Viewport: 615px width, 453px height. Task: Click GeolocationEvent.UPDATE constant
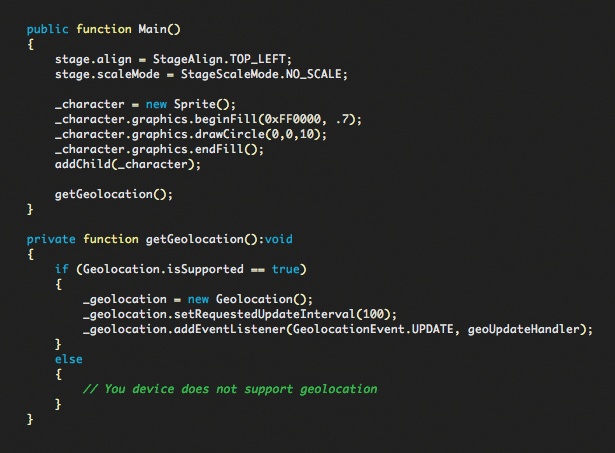point(373,329)
